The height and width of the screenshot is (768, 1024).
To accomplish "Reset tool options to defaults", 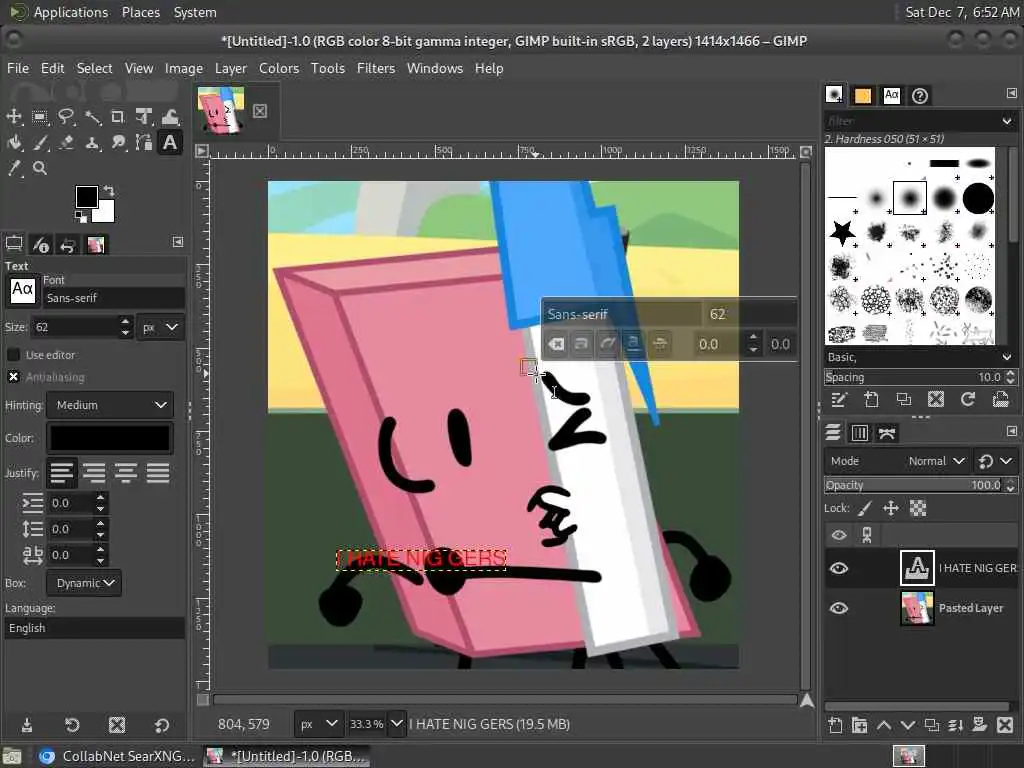I will tap(161, 725).
